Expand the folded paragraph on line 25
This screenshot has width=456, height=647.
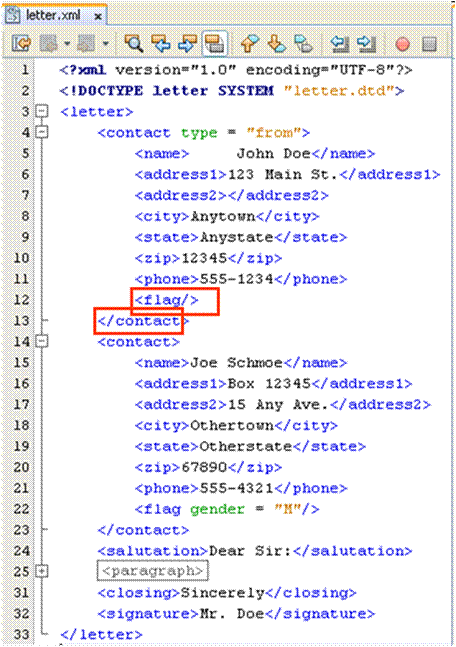pyautogui.click(x=42, y=571)
